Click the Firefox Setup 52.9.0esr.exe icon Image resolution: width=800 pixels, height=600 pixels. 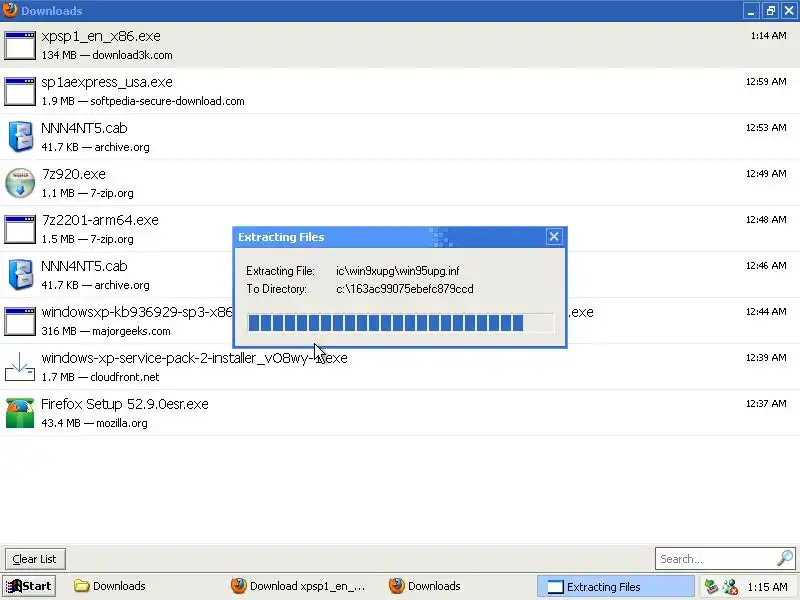pyautogui.click(x=20, y=413)
